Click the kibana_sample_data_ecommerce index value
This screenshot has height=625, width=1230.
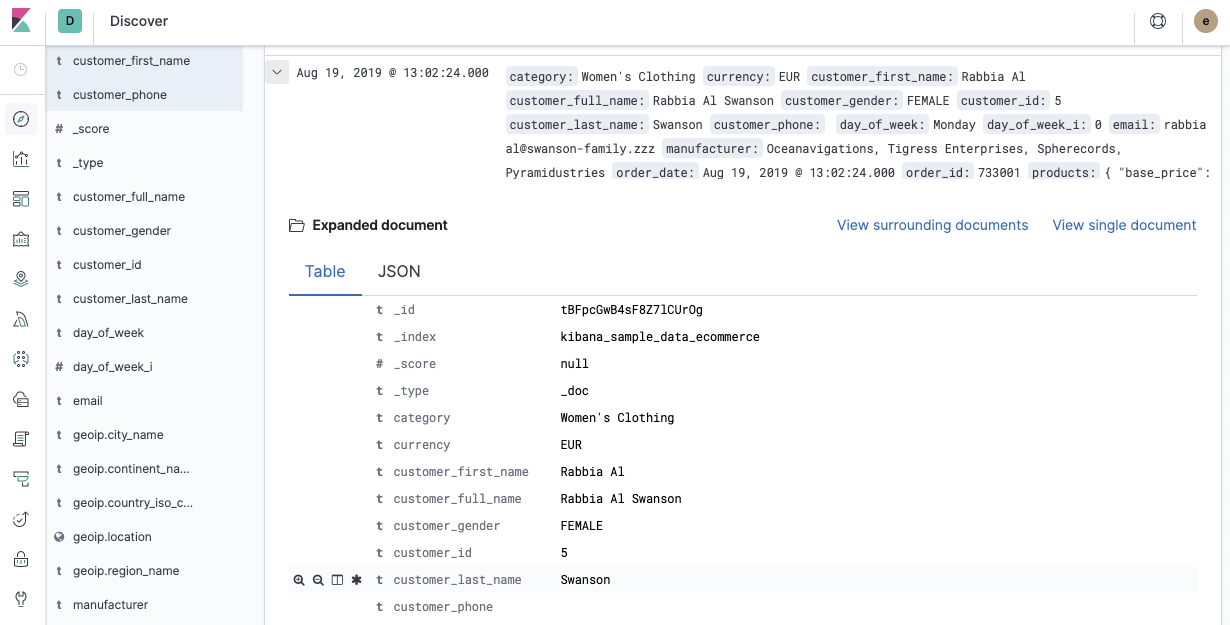tap(660, 337)
